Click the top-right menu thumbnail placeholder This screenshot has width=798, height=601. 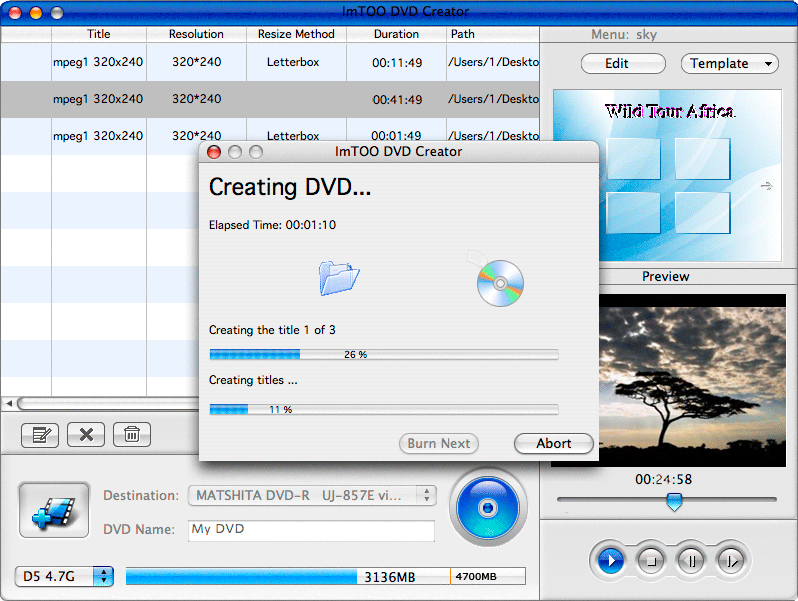click(x=702, y=159)
